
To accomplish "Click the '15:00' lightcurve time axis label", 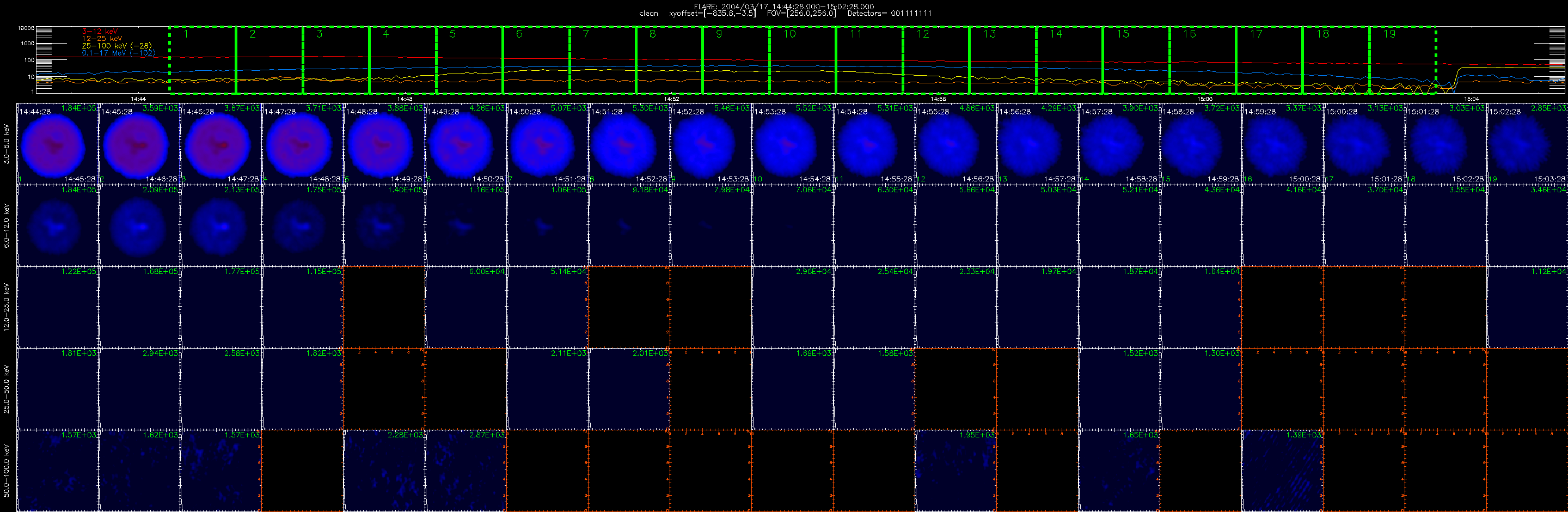I will (1205, 99).
